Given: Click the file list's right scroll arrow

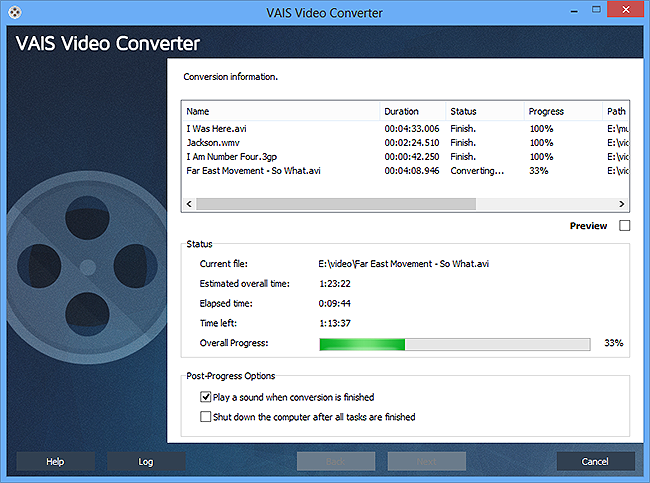Looking at the screenshot, I should click(x=621, y=204).
